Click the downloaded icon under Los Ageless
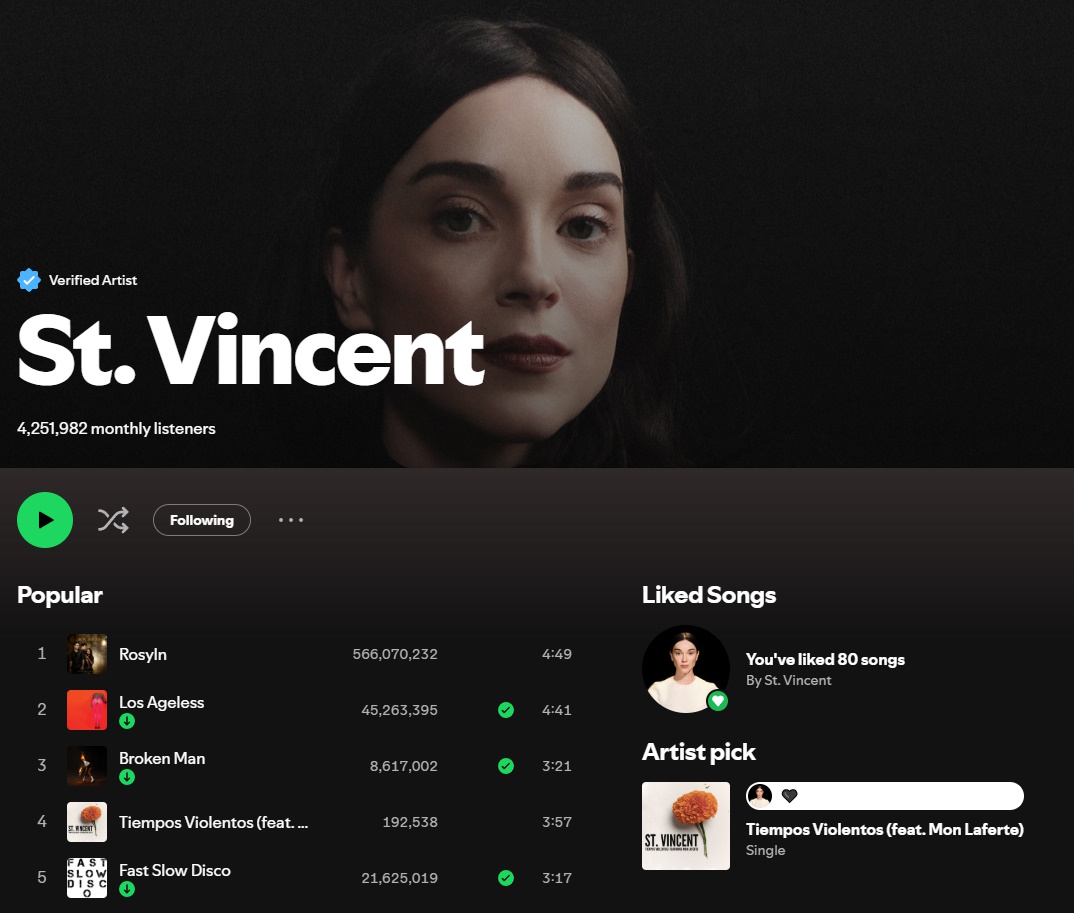Image resolution: width=1074 pixels, height=913 pixels. click(x=127, y=721)
